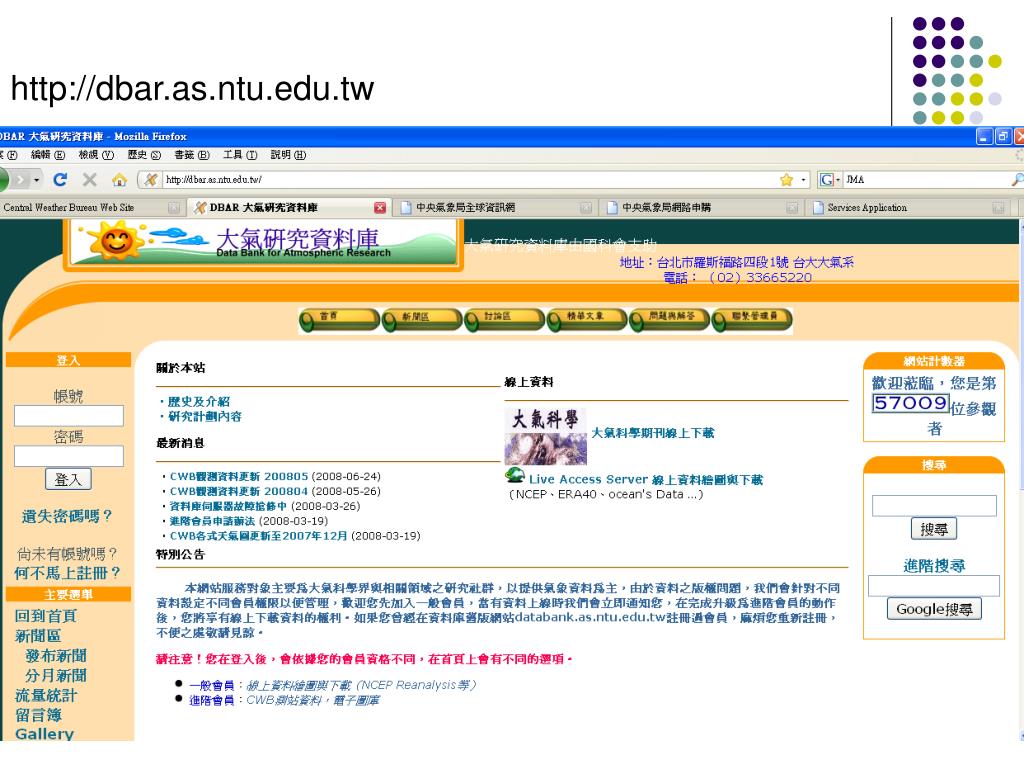This screenshot has height=768, width=1024.
Task: Close the DBAR 大氣研究資料庫 tab
Action: tap(379, 208)
